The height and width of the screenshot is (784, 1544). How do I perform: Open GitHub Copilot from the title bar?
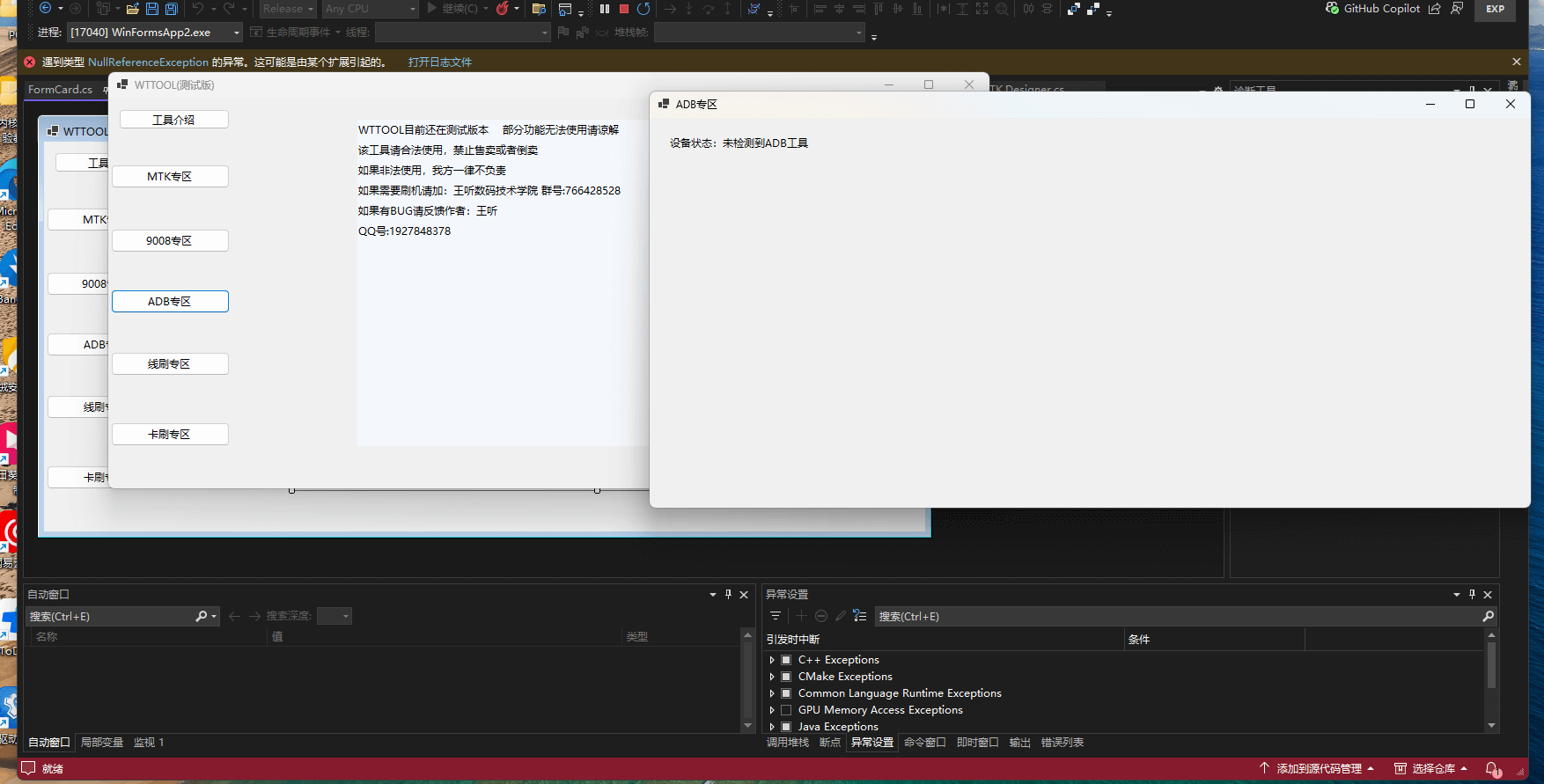tap(1372, 9)
